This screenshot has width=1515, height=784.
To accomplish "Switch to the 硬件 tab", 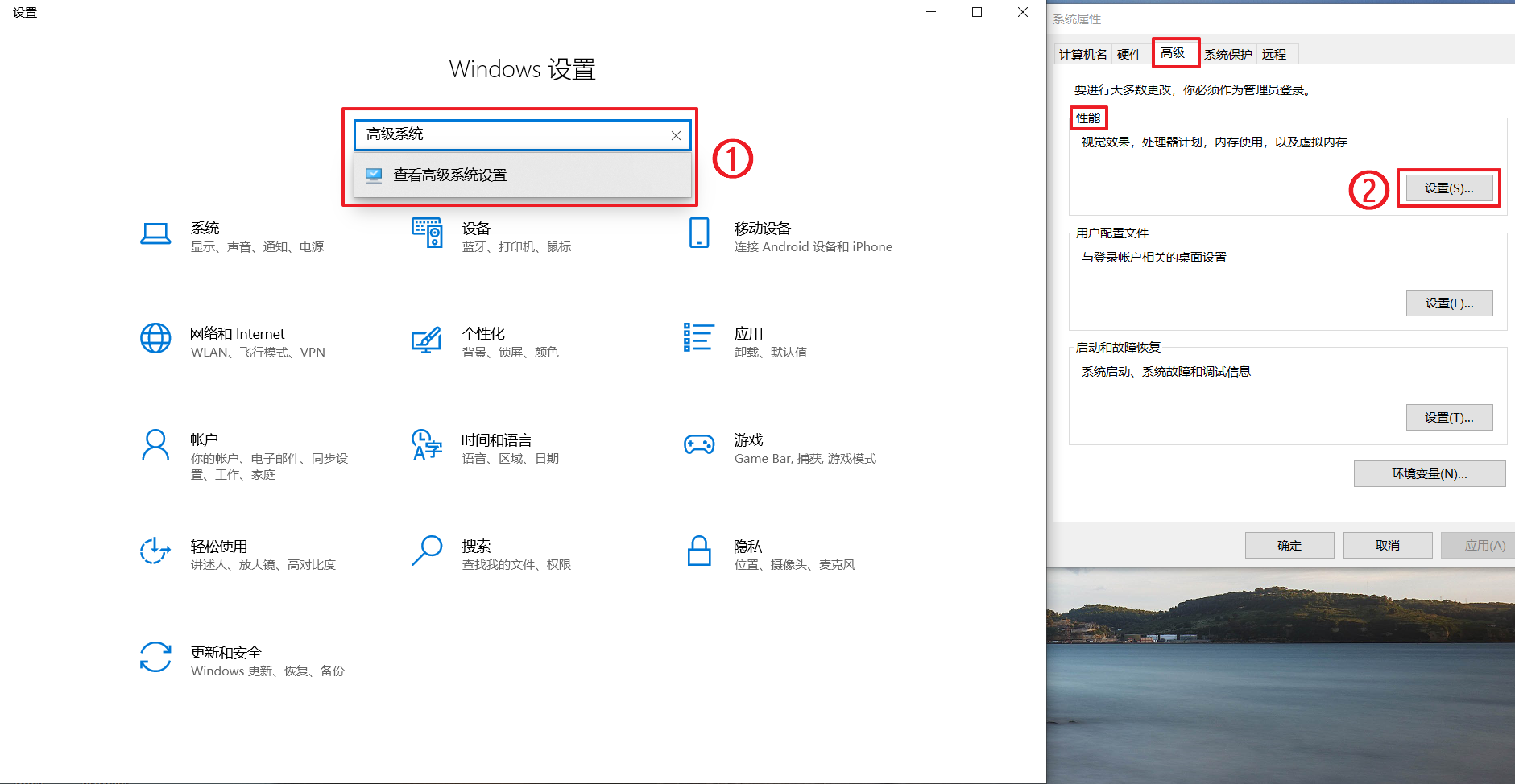I will [1129, 54].
